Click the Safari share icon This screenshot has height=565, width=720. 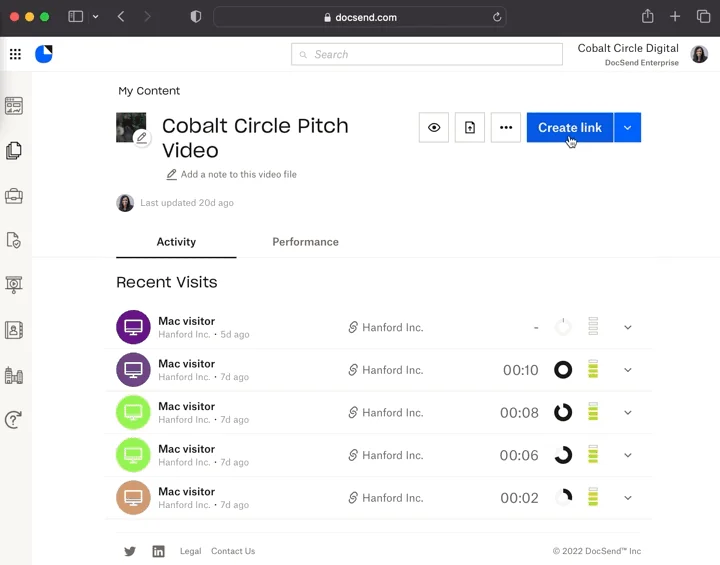coord(647,17)
